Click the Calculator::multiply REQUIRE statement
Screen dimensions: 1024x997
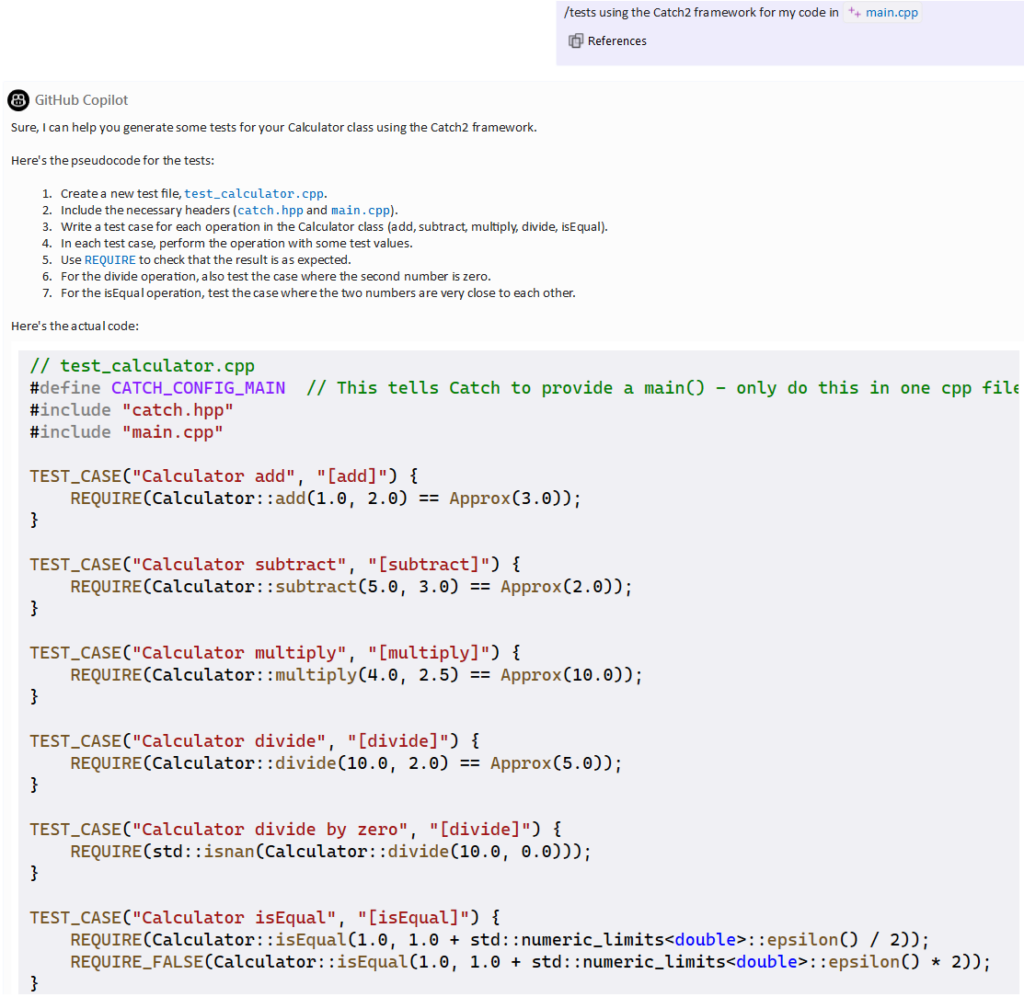[x=357, y=675]
